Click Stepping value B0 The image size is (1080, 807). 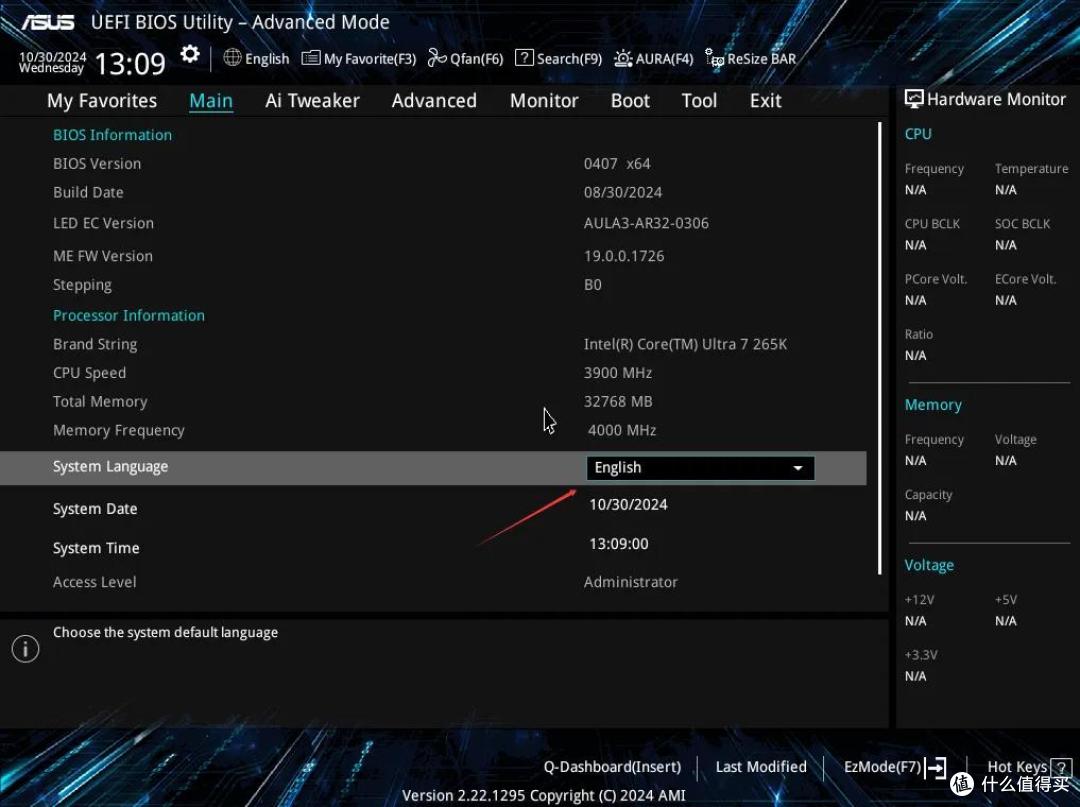point(592,285)
